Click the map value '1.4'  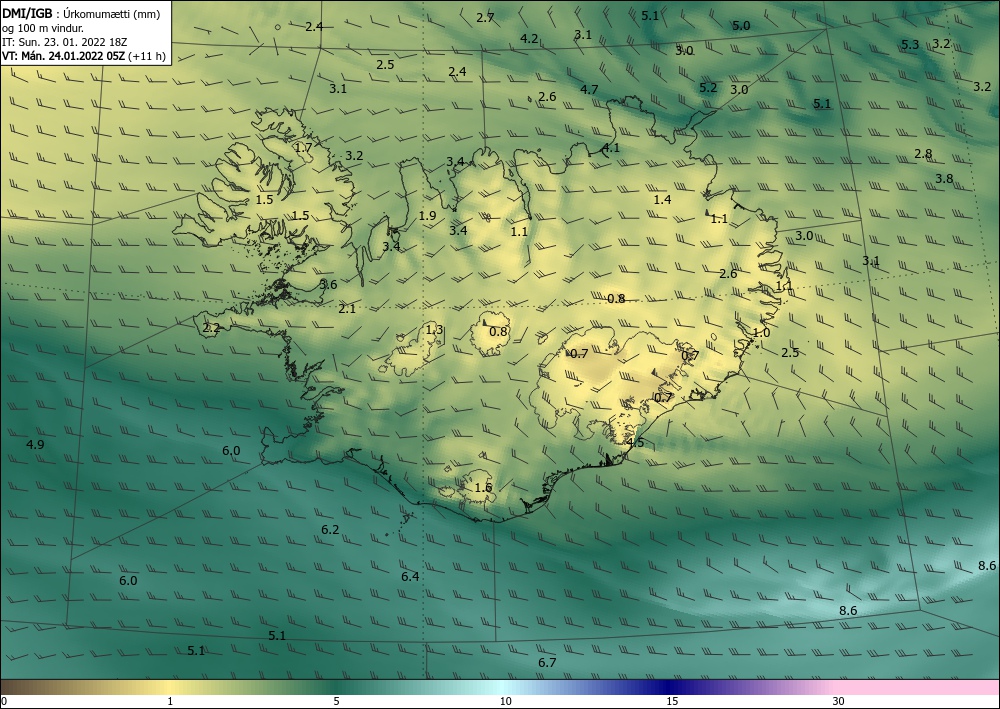coord(663,200)
